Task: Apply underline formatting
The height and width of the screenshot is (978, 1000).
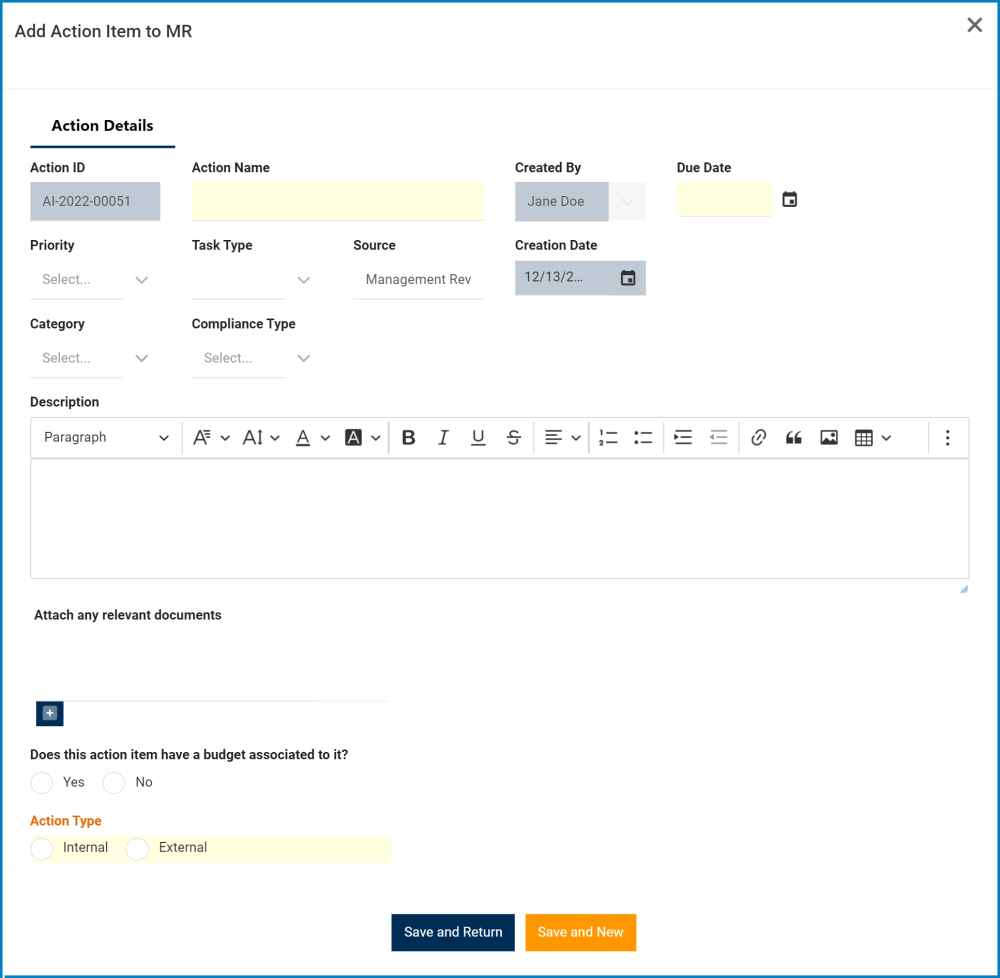Action: point(478,437)
